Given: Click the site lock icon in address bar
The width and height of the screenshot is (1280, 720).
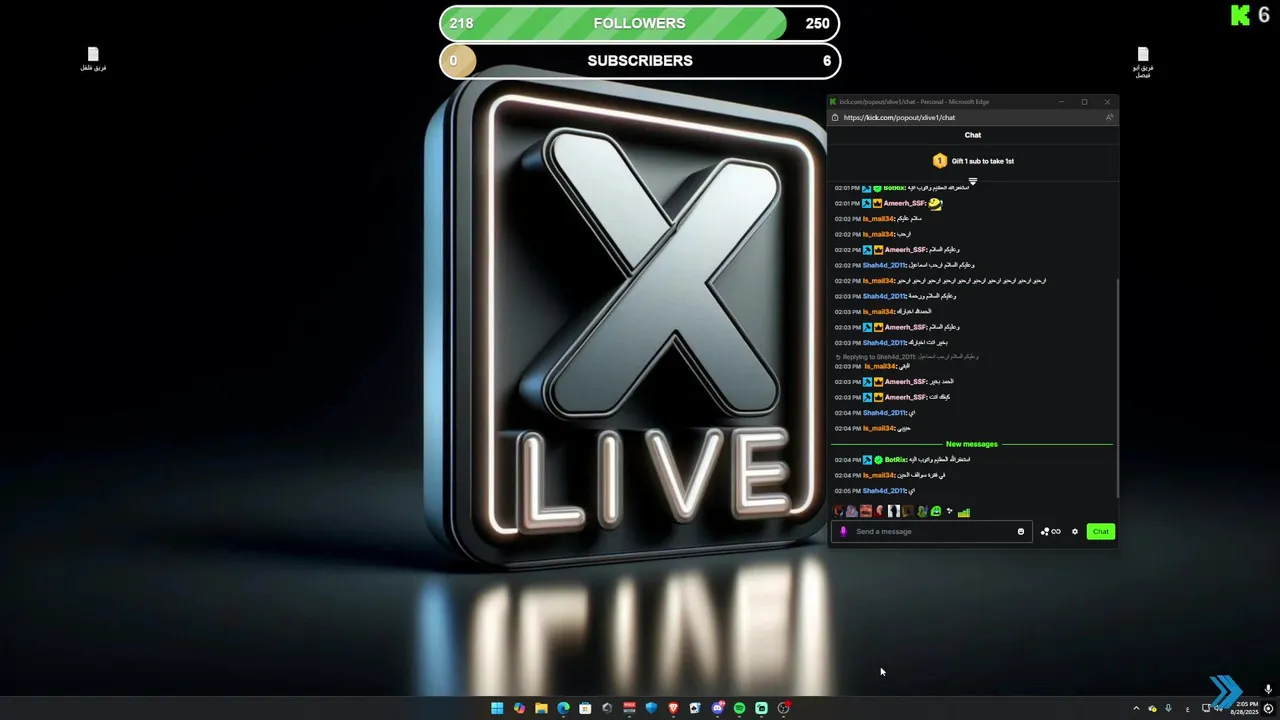Looking at the screenshot, I should click(x=835, y=117).
